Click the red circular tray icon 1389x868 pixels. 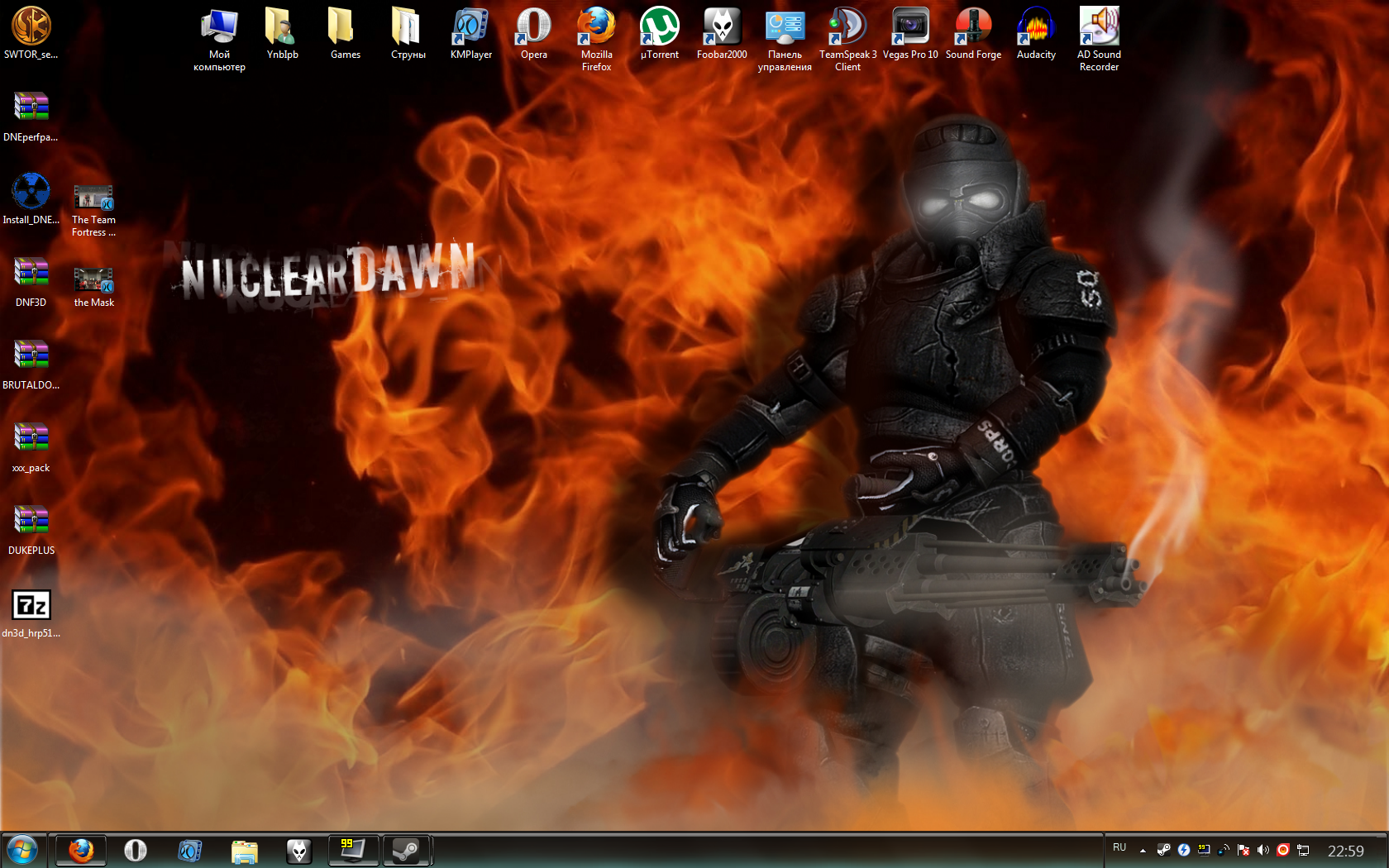coord(1283,850)
